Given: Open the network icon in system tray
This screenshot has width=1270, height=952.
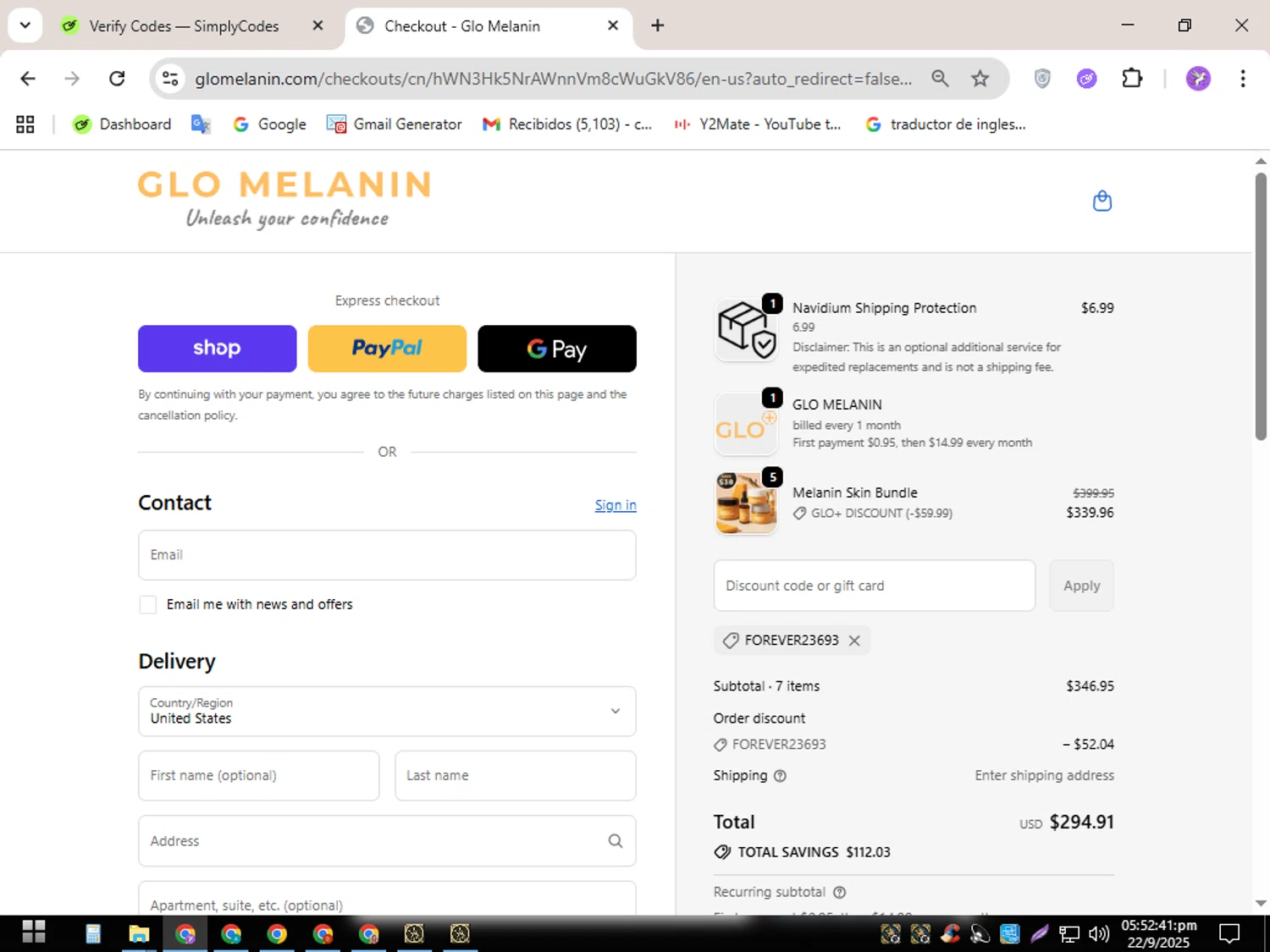Looking at the screenshot, I should [x=1069, y=933].
